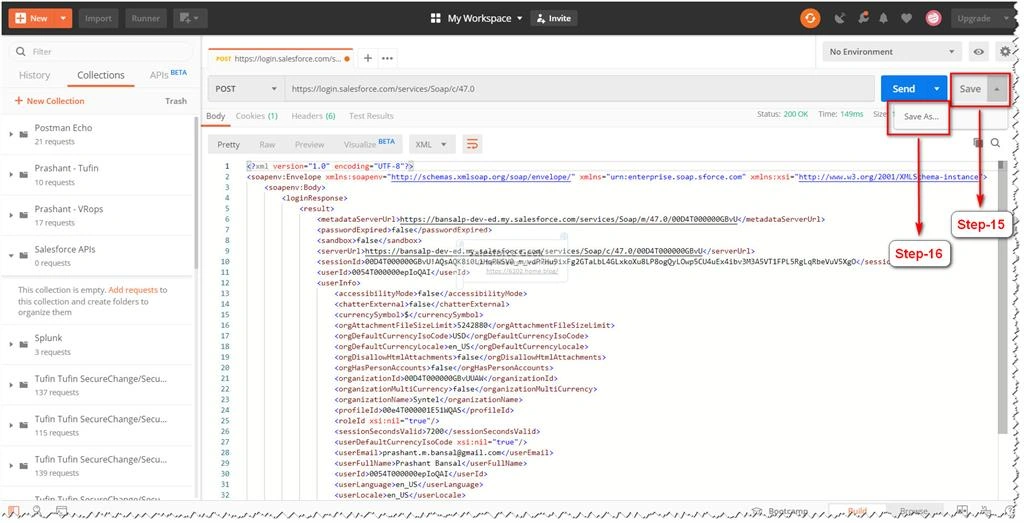Open POST method dropdown
Viewport: 1024px width, 523px height.
coord(246,89)
